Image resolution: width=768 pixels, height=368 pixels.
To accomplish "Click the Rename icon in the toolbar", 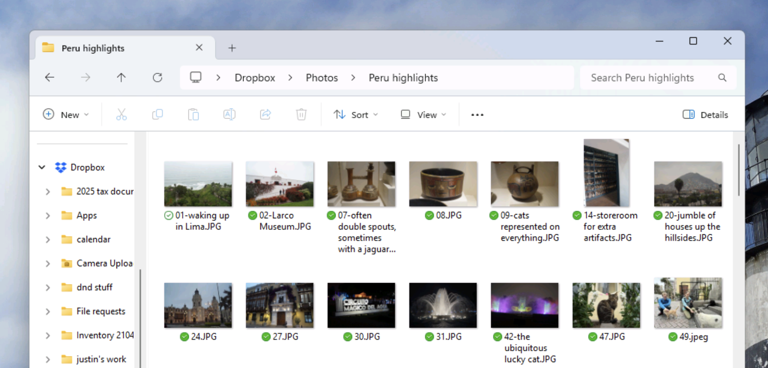I will coord(229,115).
